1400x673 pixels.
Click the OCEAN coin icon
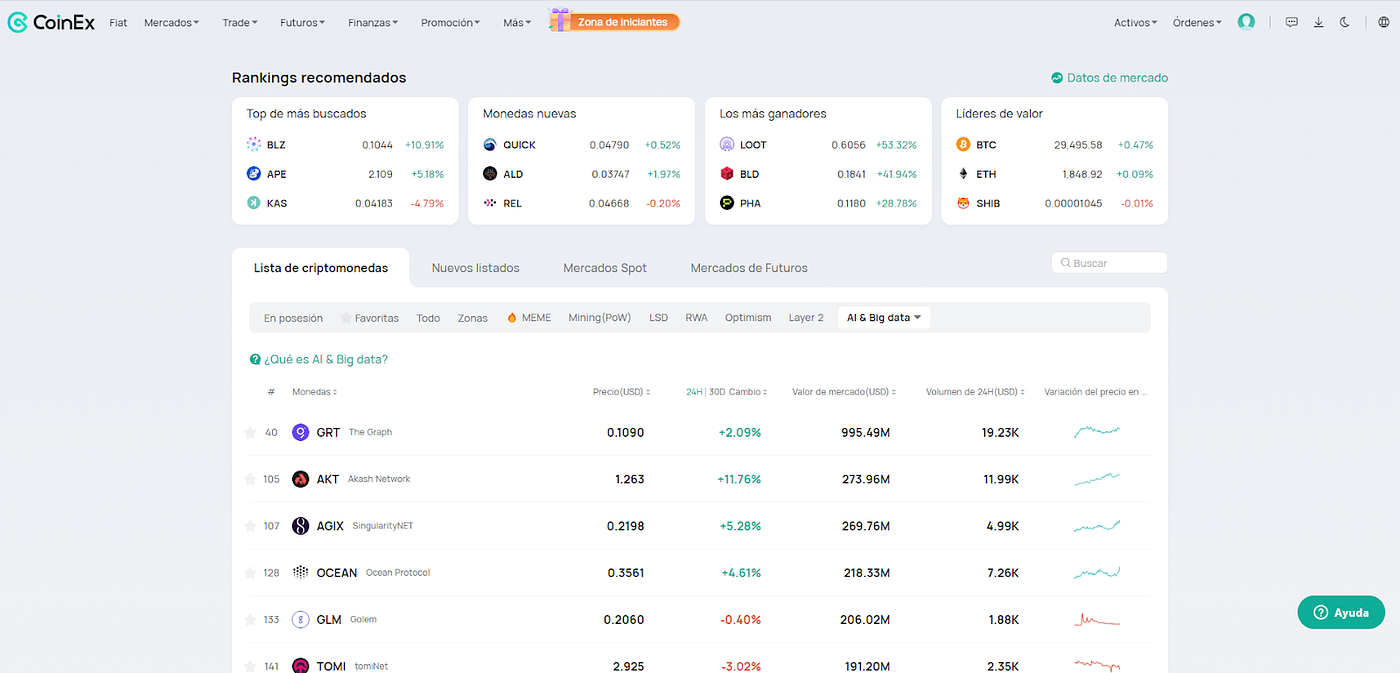point(300,572)
